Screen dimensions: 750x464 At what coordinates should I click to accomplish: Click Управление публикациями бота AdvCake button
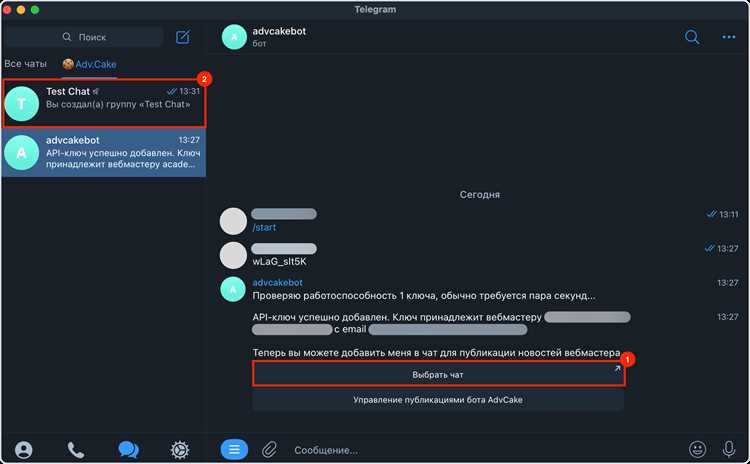[x=438, y=400]
